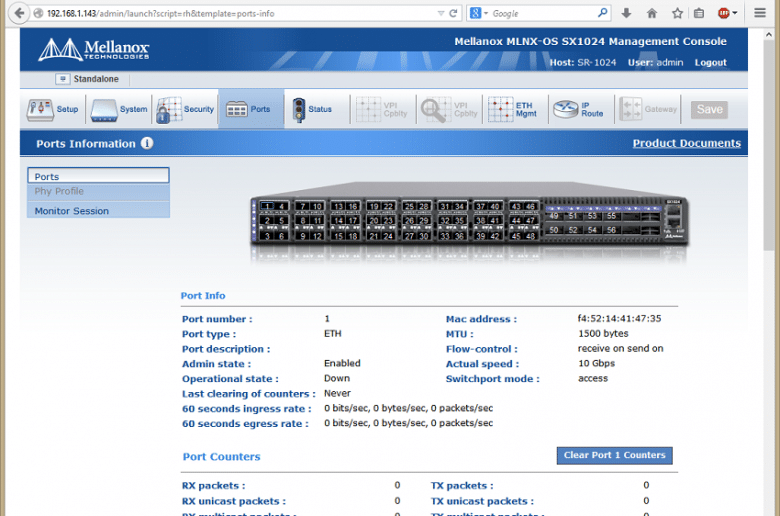Open the browser downloads arrow icon
Screen dimensions: 780x516
(x=626, y=13)
